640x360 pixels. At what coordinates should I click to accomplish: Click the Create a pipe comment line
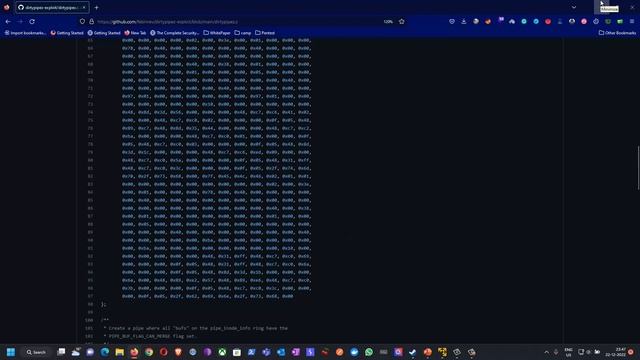pyautogui.click(x=196, y=328)
